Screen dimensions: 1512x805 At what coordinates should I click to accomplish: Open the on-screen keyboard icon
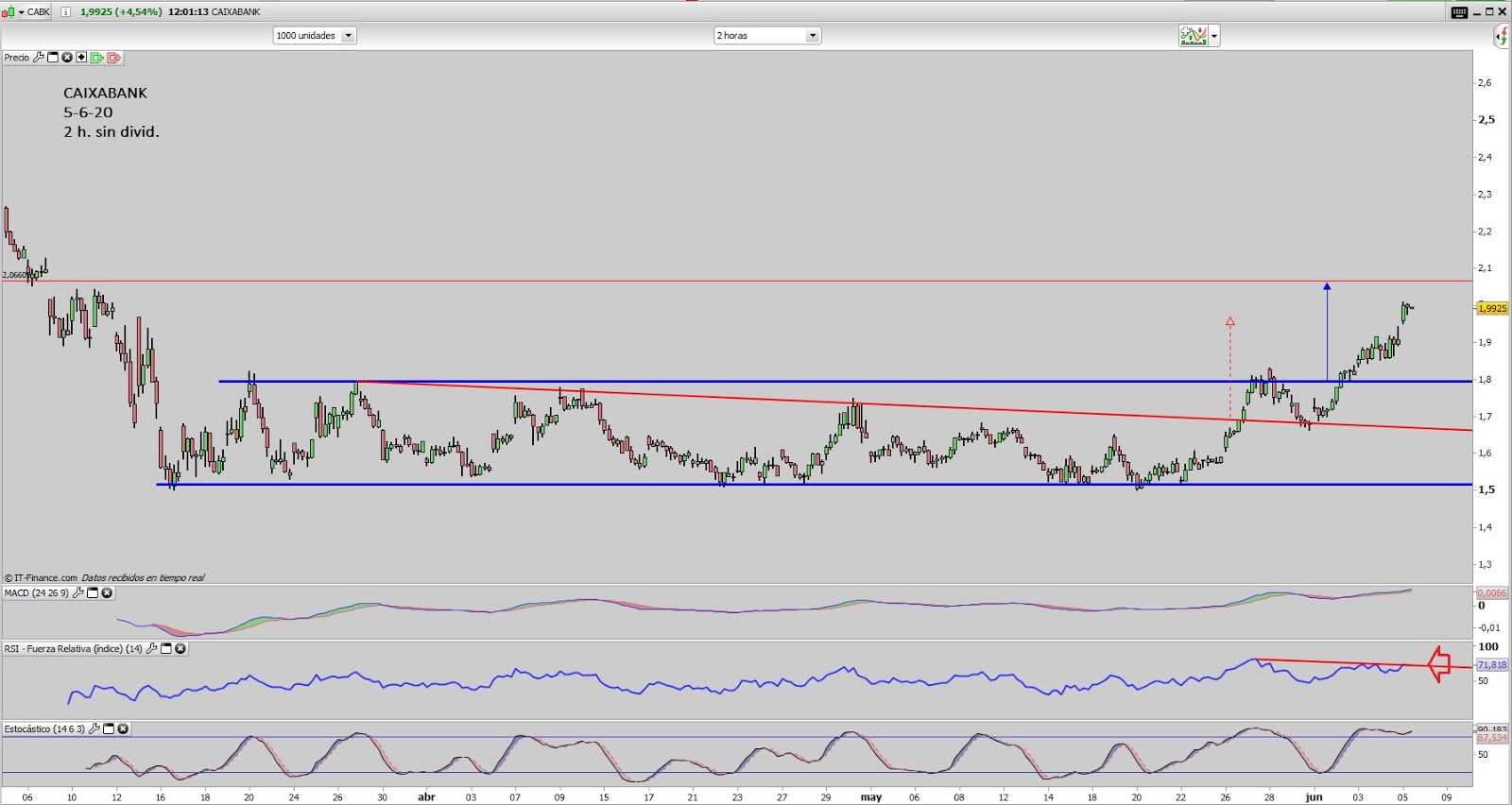tap(1459, 12)
